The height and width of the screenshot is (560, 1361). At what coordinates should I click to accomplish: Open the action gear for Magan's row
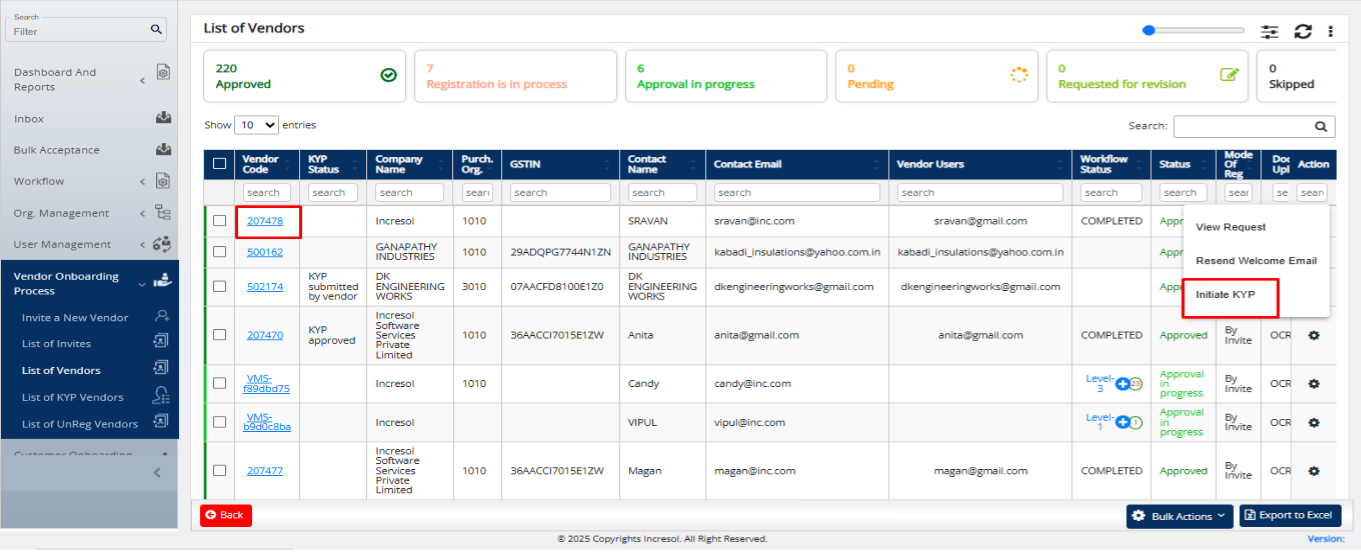pos(1314,470)
